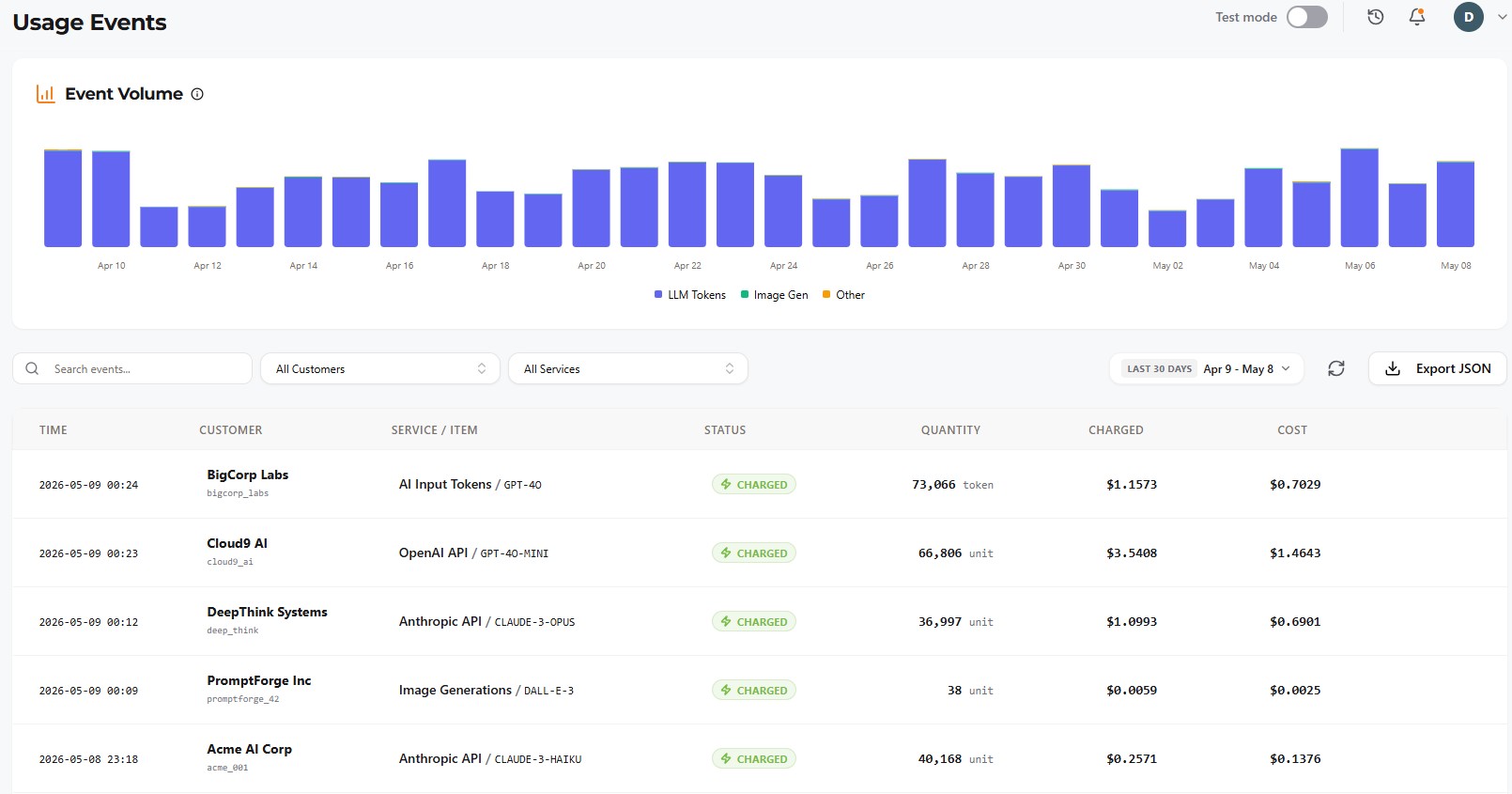The image size is (1512, 794).
Task: Open DeepThink Systems customer name
Action: click(268, 612)
